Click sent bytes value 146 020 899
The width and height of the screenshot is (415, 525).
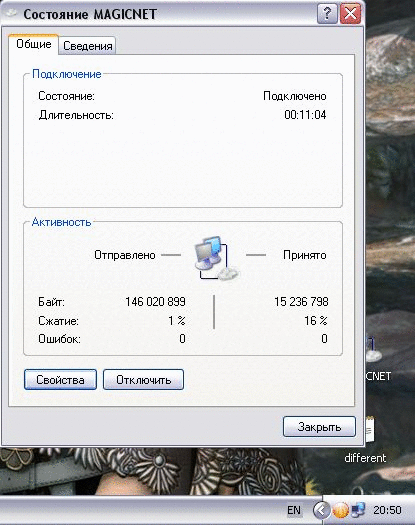coord(155,302)
